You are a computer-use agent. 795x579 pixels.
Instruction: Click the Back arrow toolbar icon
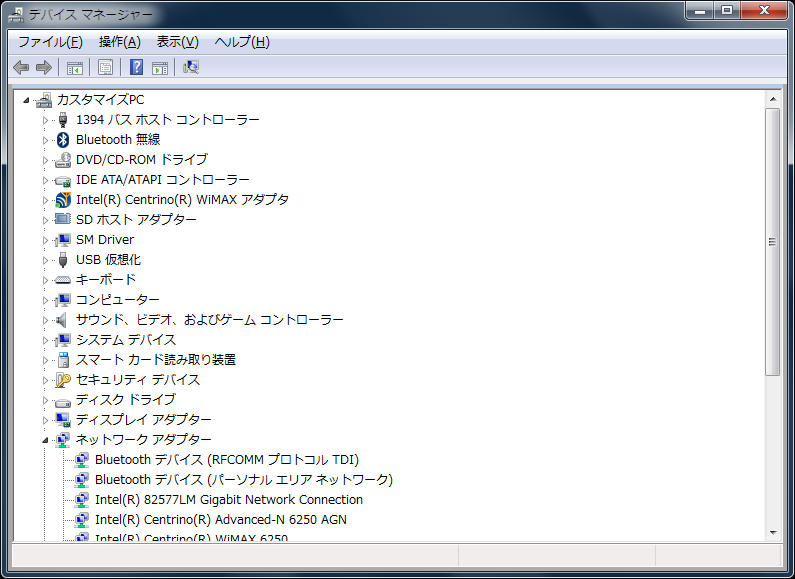click(x=21, y=67)
